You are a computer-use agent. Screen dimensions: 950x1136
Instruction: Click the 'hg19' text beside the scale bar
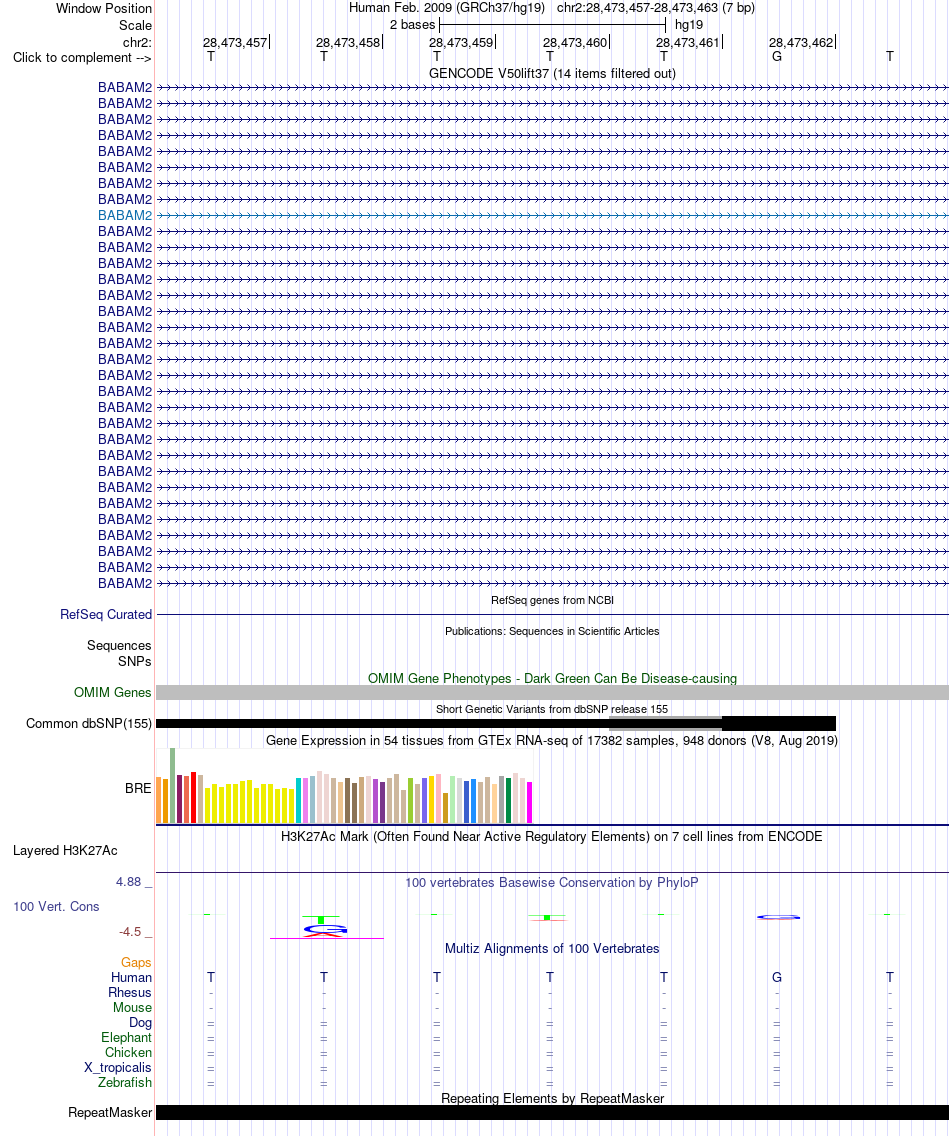[688, 25]
